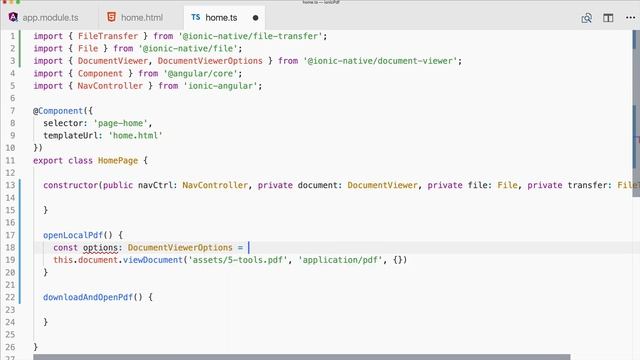Click the Angular icon on app.module.ts tab
This screenshot has width=640, height=360.
pos(13,17)
